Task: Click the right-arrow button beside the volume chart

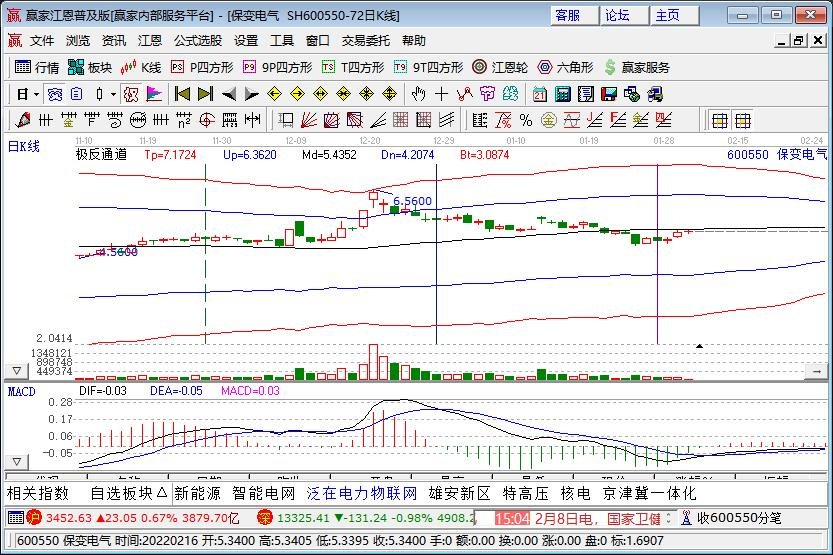Action: (817, 371)
